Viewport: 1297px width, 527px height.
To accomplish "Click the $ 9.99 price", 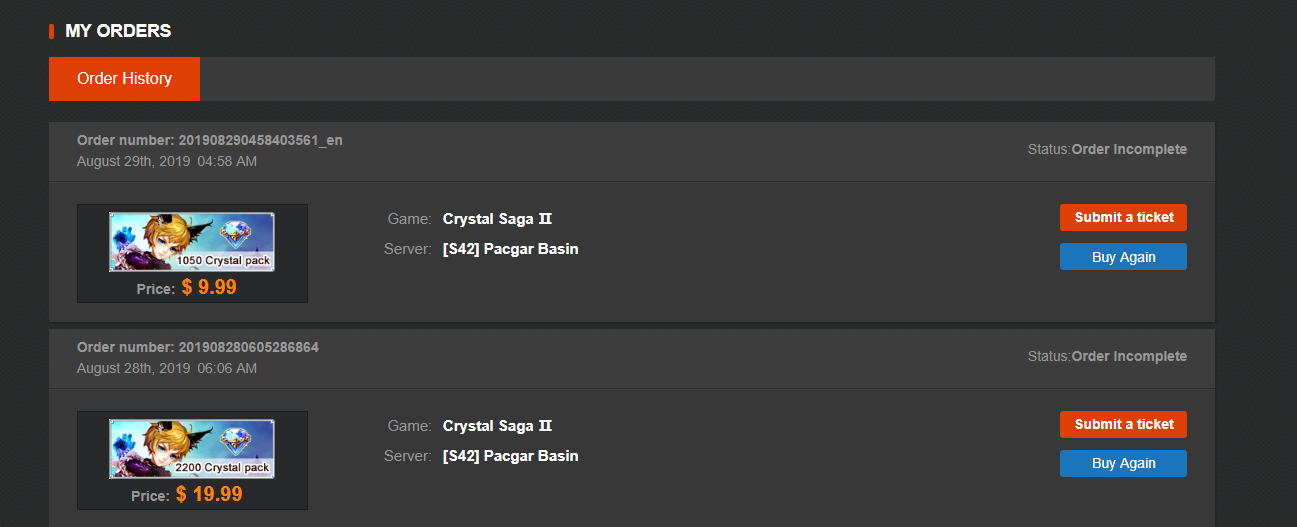I will (209, 288).
